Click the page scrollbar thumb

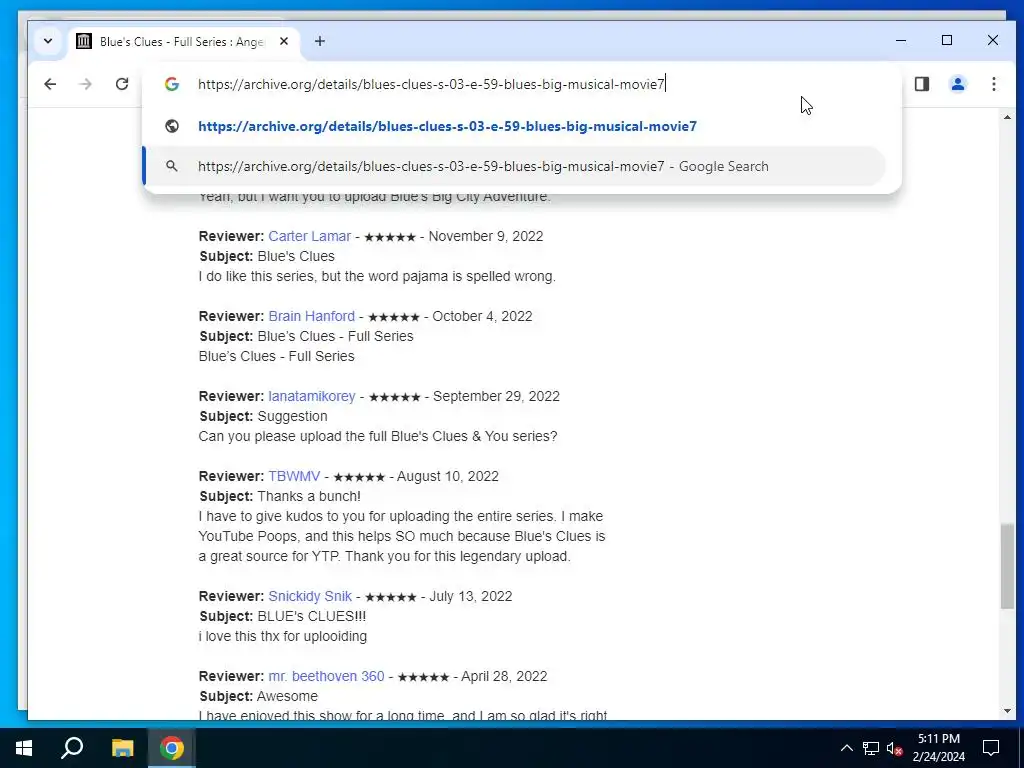[x=1007, y=566]
